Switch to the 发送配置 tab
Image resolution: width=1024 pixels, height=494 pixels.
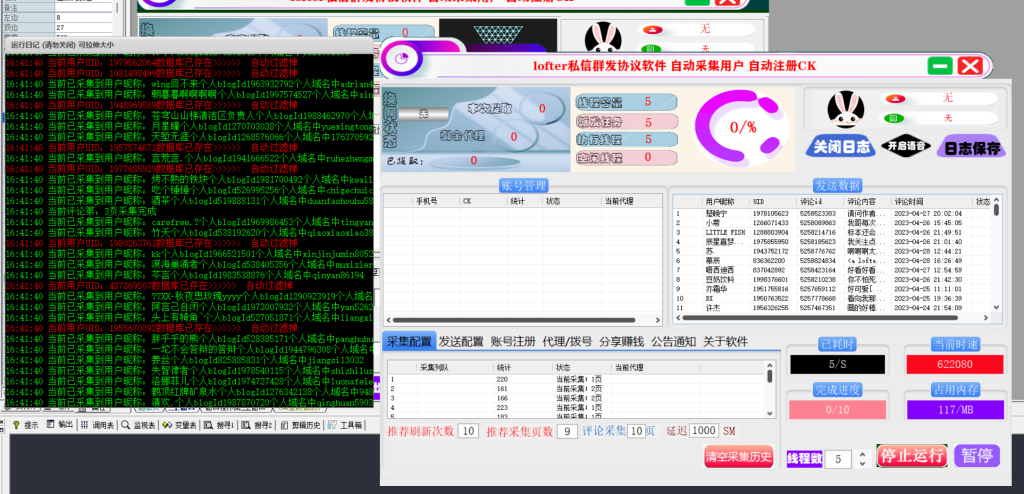pos(461,341)
